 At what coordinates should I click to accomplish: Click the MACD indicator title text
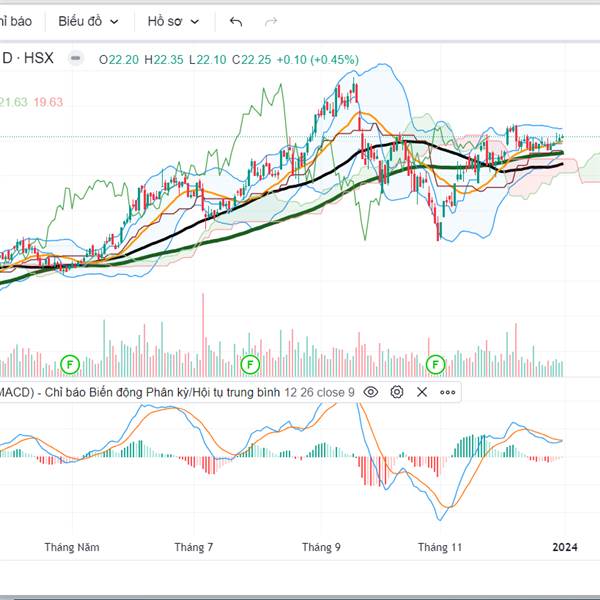click(x=140, y=392)
